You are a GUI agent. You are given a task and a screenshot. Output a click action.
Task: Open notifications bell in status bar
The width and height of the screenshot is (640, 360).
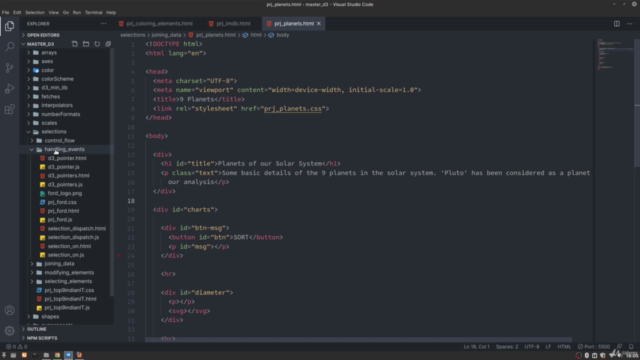pyautogui.click(x=631, y=347)
